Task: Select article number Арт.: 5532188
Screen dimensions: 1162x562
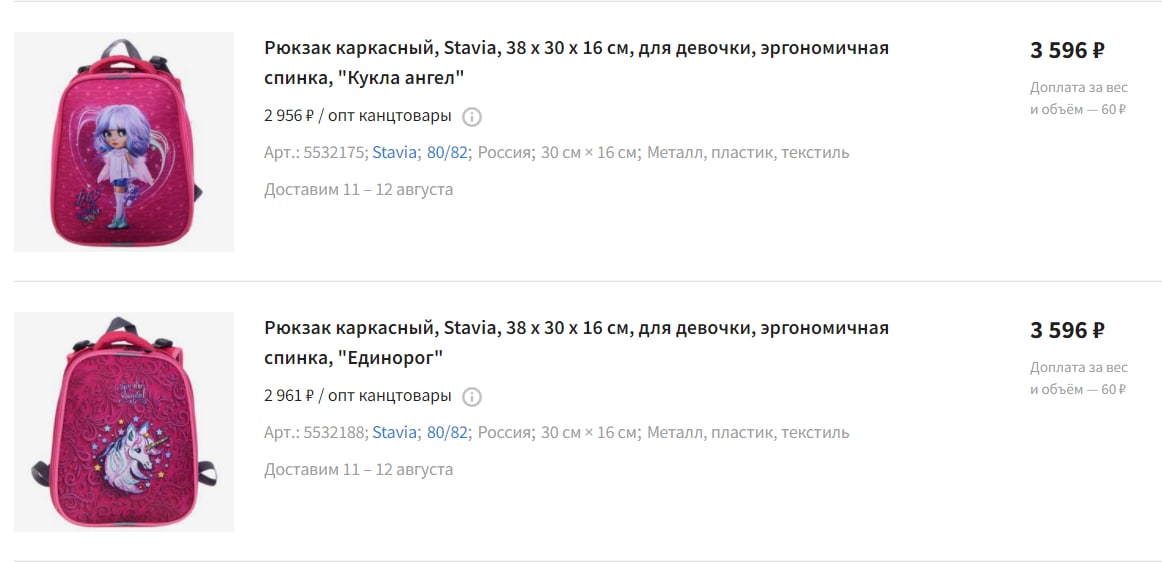Action: pyautogui.click(x=316, y=432)
